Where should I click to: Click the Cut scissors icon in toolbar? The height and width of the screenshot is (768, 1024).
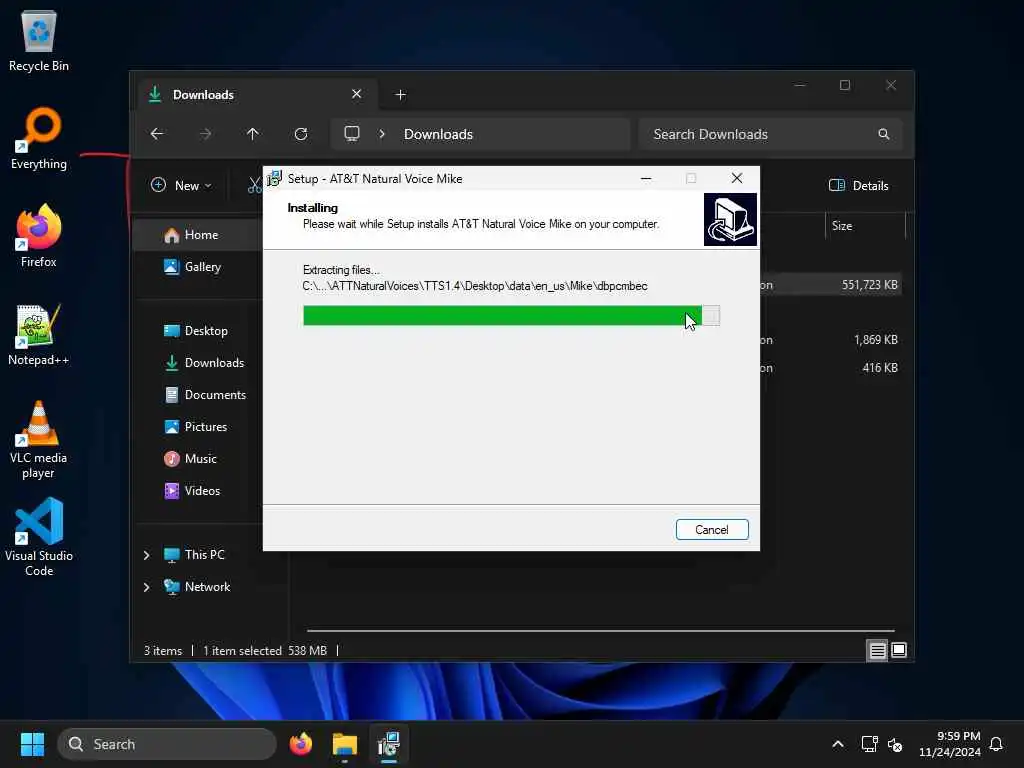point(254,185)
